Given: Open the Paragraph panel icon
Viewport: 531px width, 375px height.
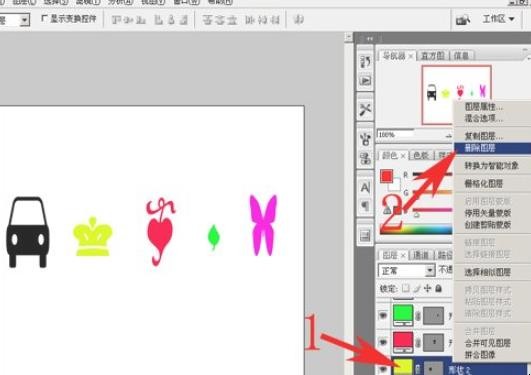Looking at the screenshot, I should coord(365,206).
